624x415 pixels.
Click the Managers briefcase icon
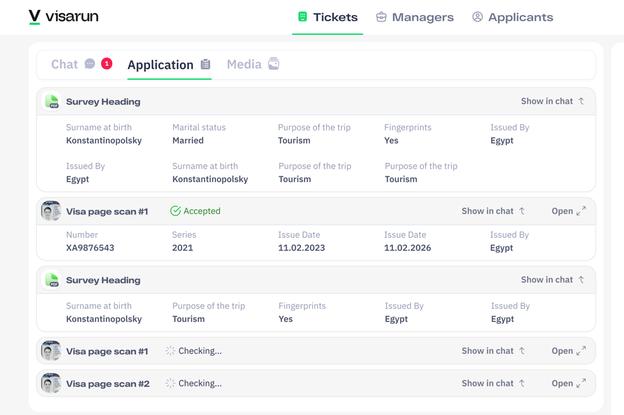coord(381,17)
